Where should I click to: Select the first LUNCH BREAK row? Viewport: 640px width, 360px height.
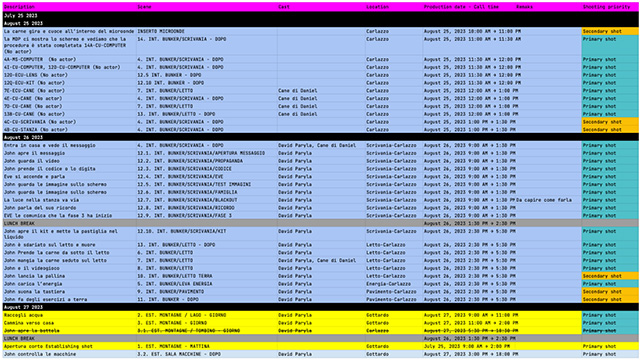tap(320, 223)
